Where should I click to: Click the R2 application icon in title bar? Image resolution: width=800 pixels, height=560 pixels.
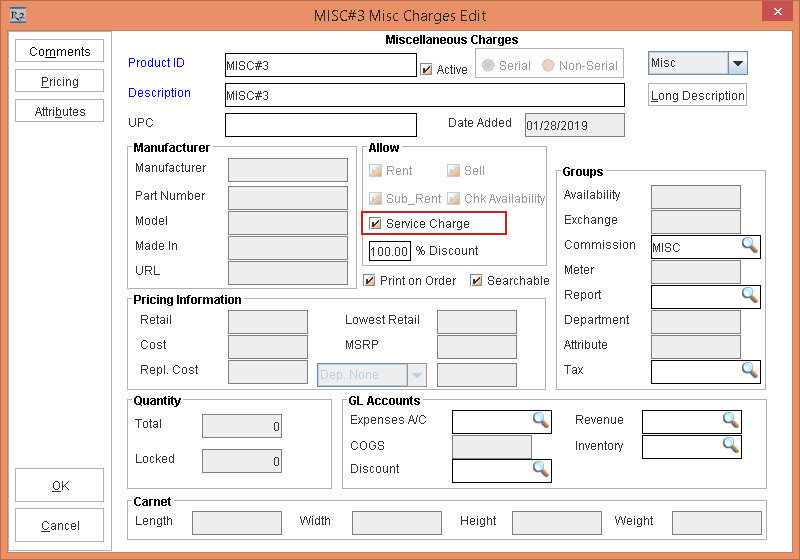[17, 14]
